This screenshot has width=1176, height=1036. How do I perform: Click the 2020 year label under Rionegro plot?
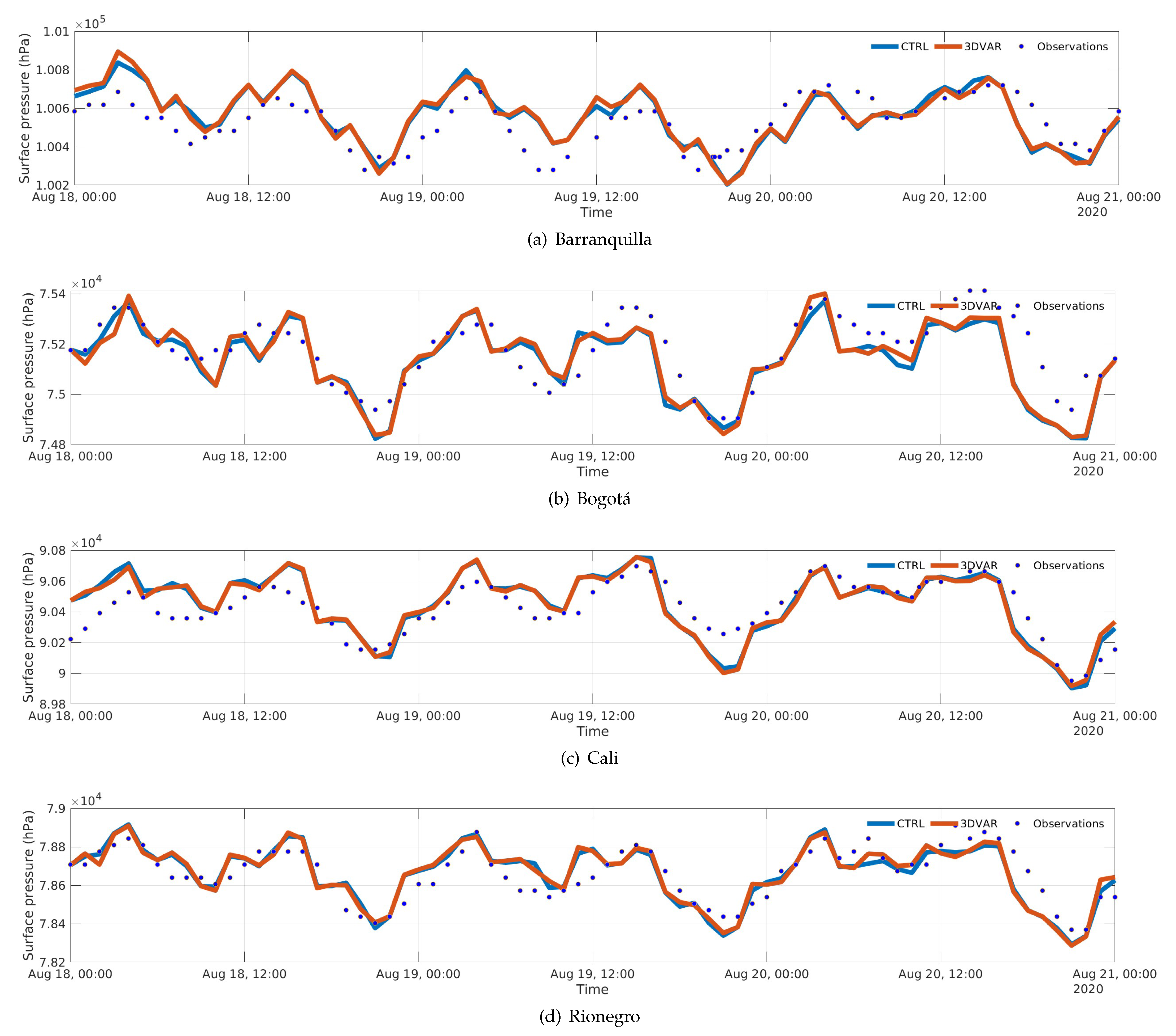[x=1088, y=989]
